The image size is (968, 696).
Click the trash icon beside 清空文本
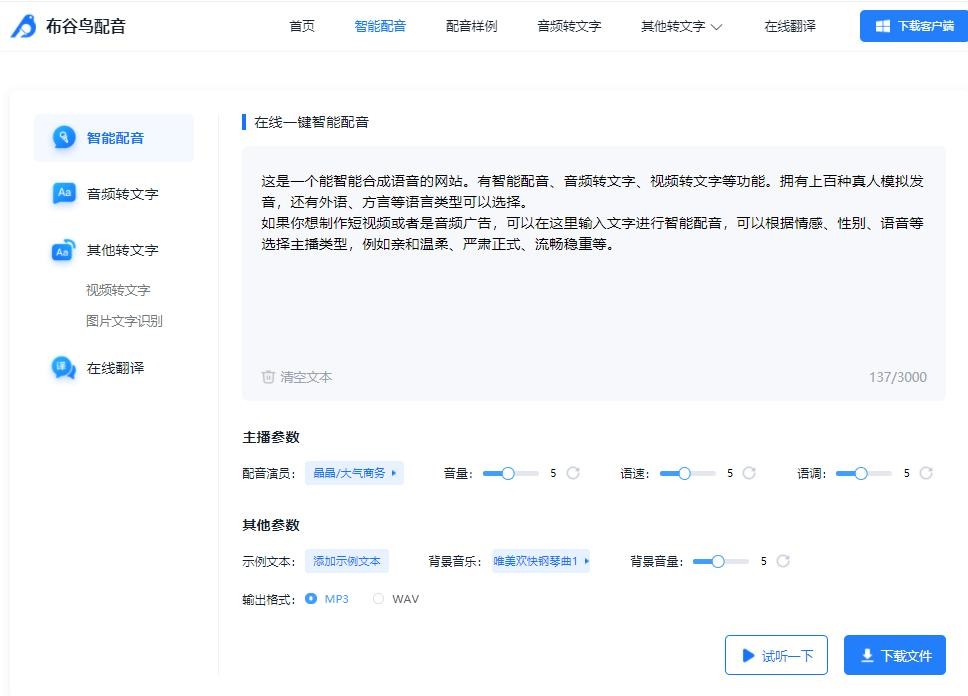[268, 377]
